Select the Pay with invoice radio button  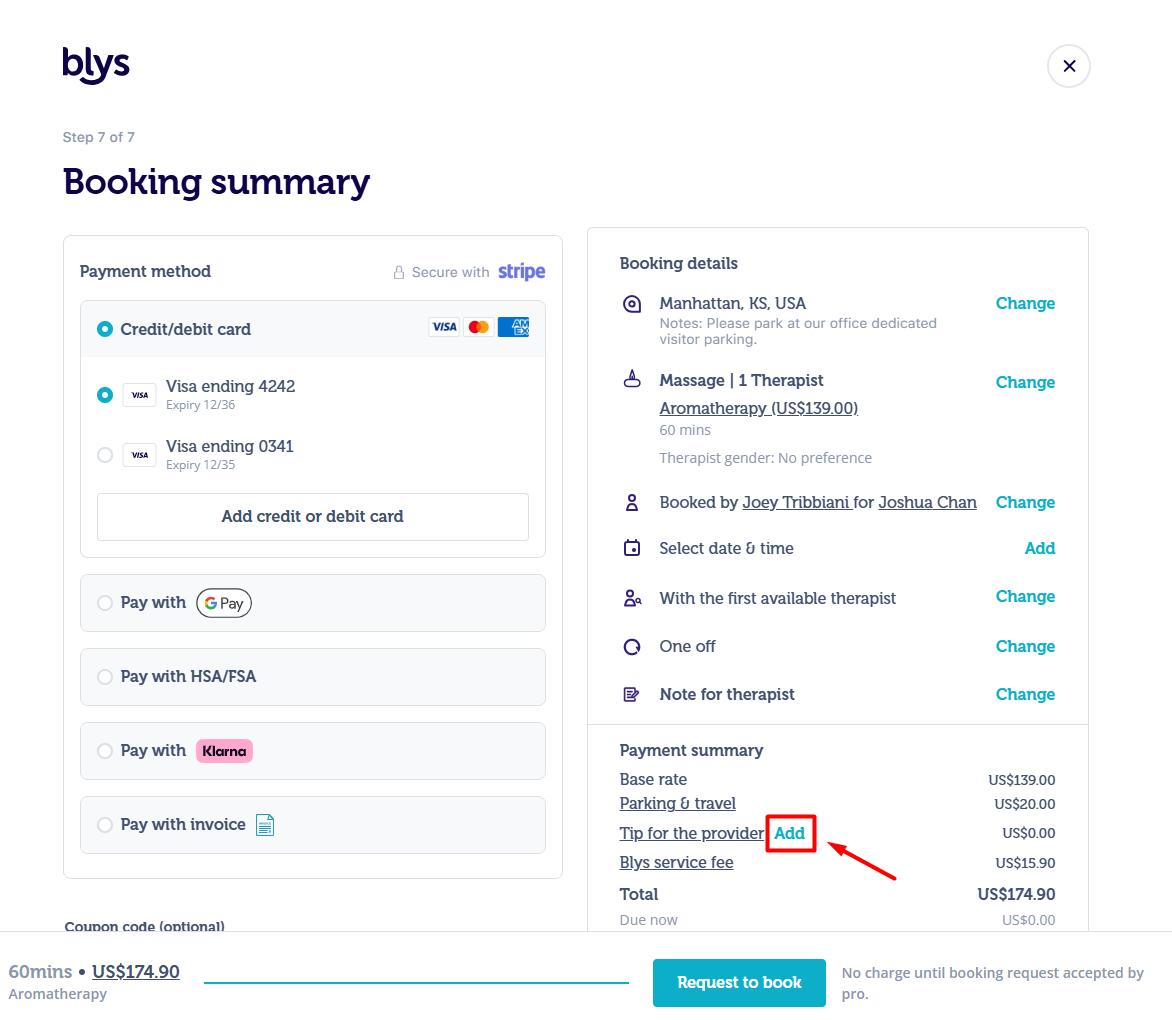[105, 825]
